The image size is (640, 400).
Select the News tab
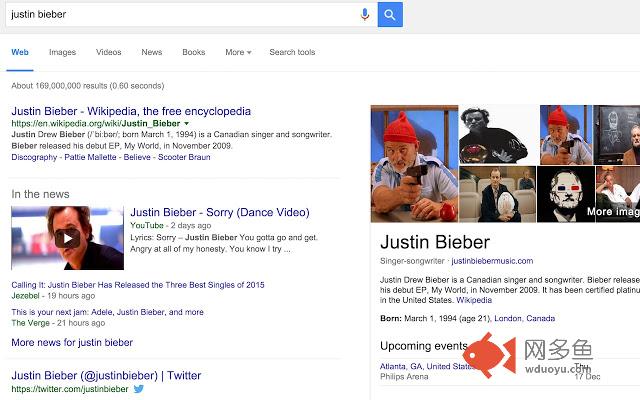[x=152, y=52]
